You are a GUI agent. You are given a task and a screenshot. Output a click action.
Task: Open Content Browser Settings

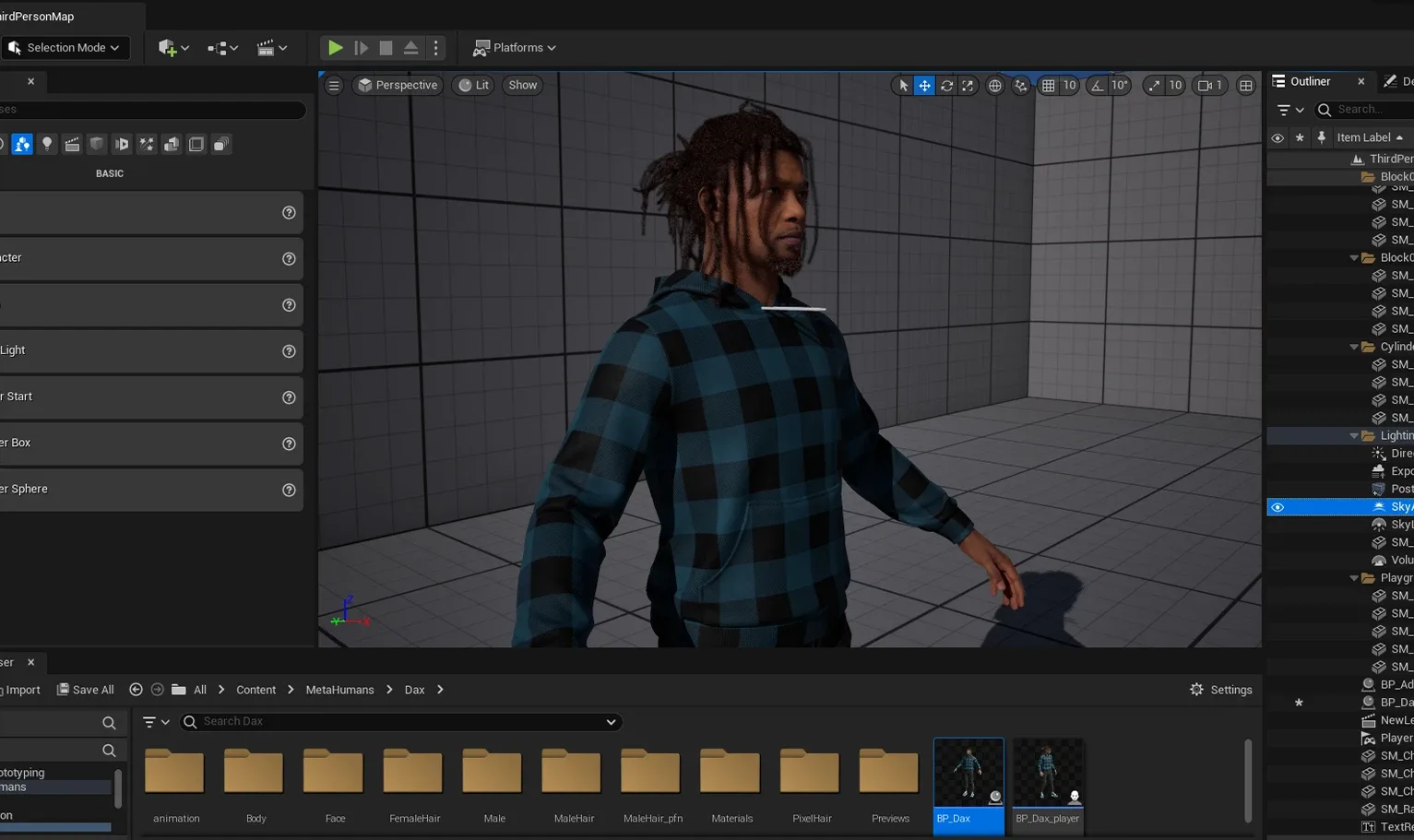(x=1219, y=689)
